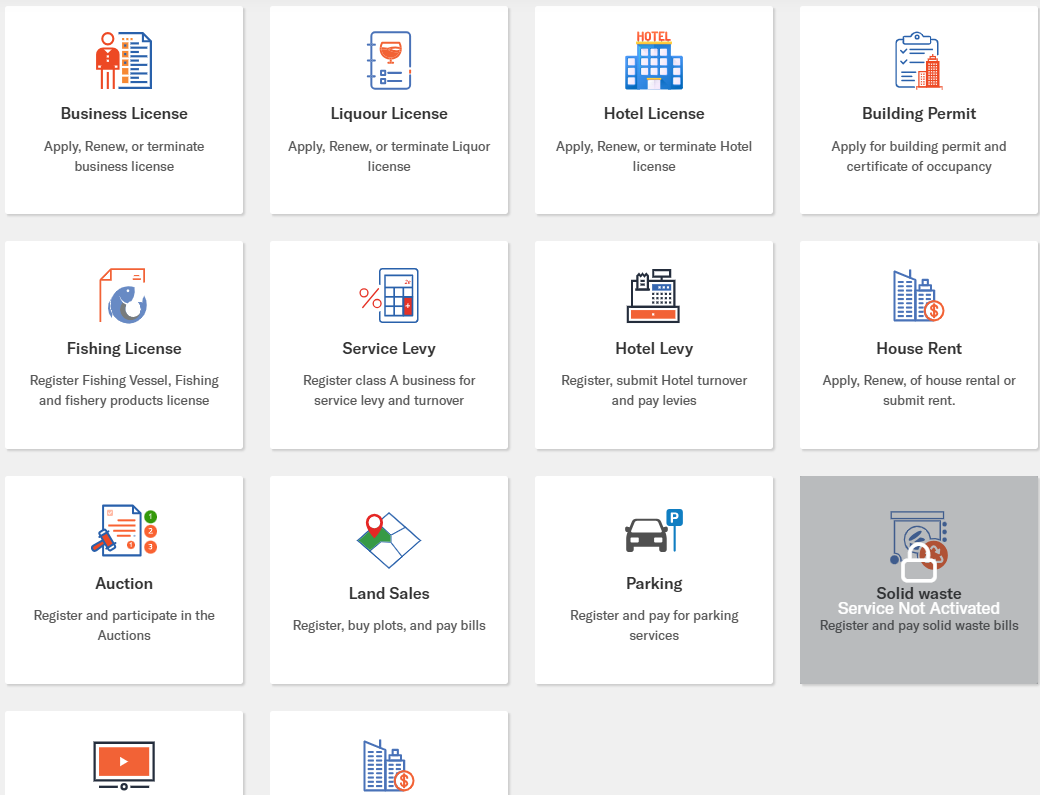Click 'Register and participate in the Auctions' text
Viewport: 1040px width, 795px height.
point(124,625)
